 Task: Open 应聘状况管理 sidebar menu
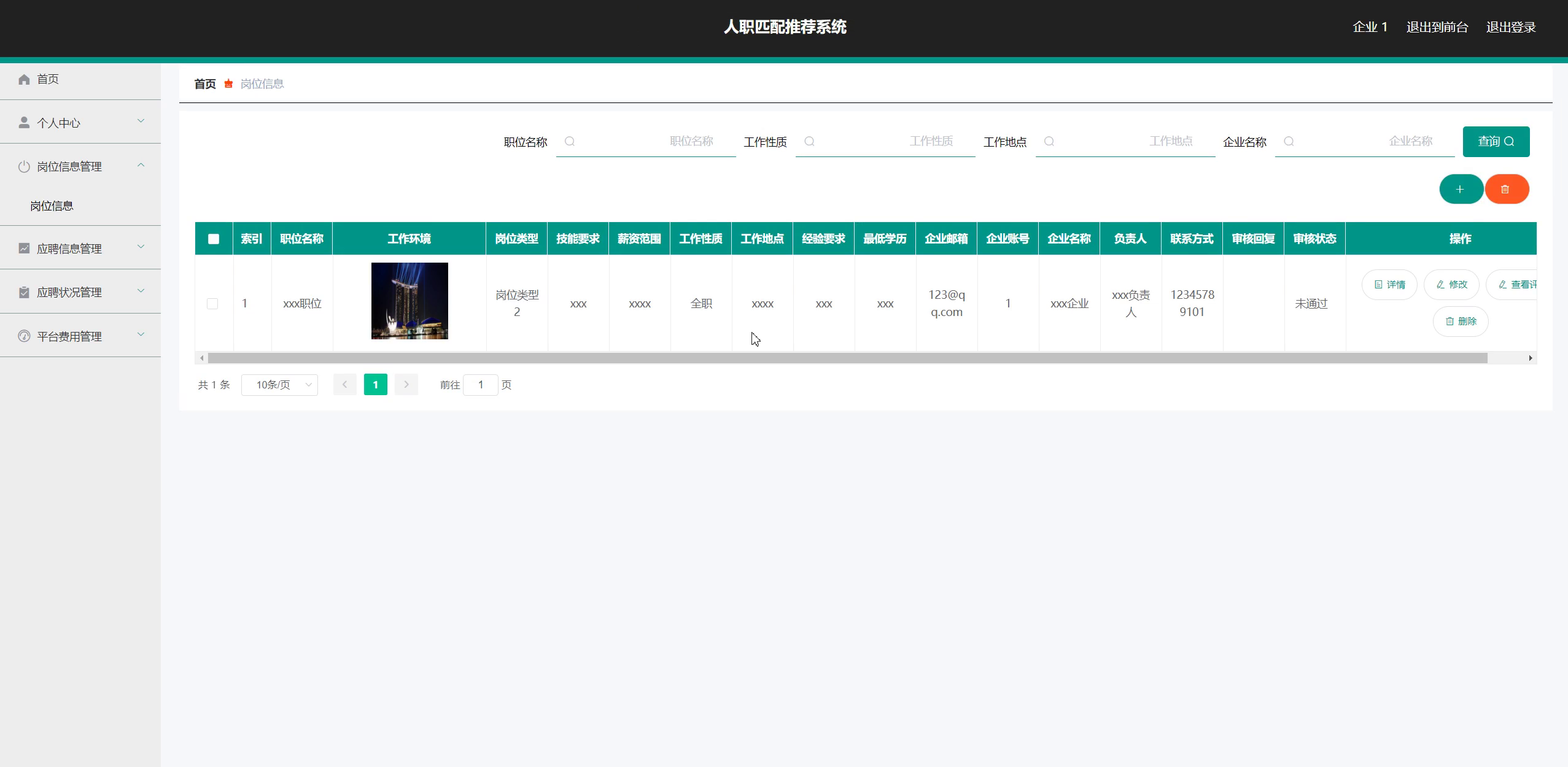80,292
